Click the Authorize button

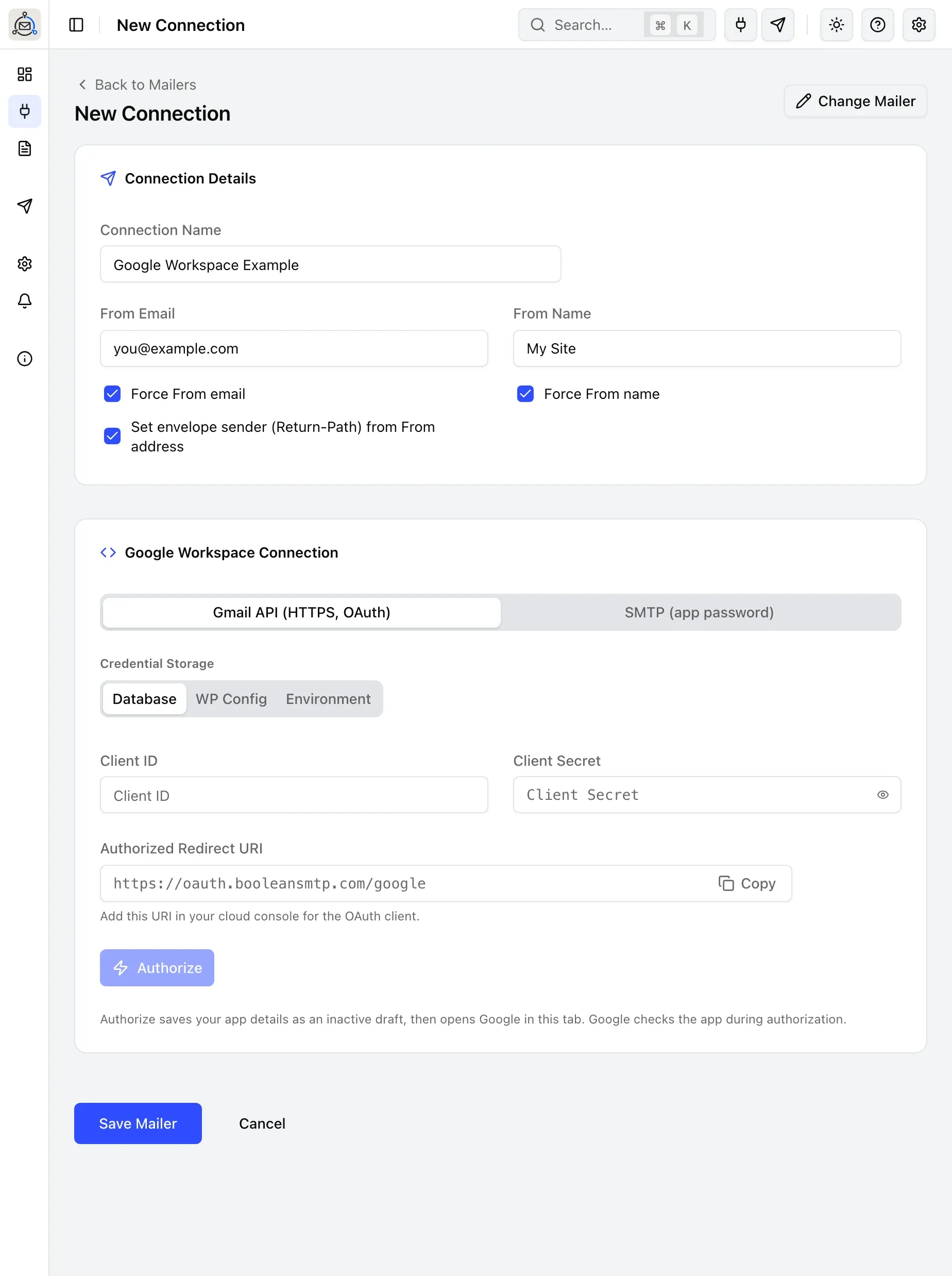157,968
